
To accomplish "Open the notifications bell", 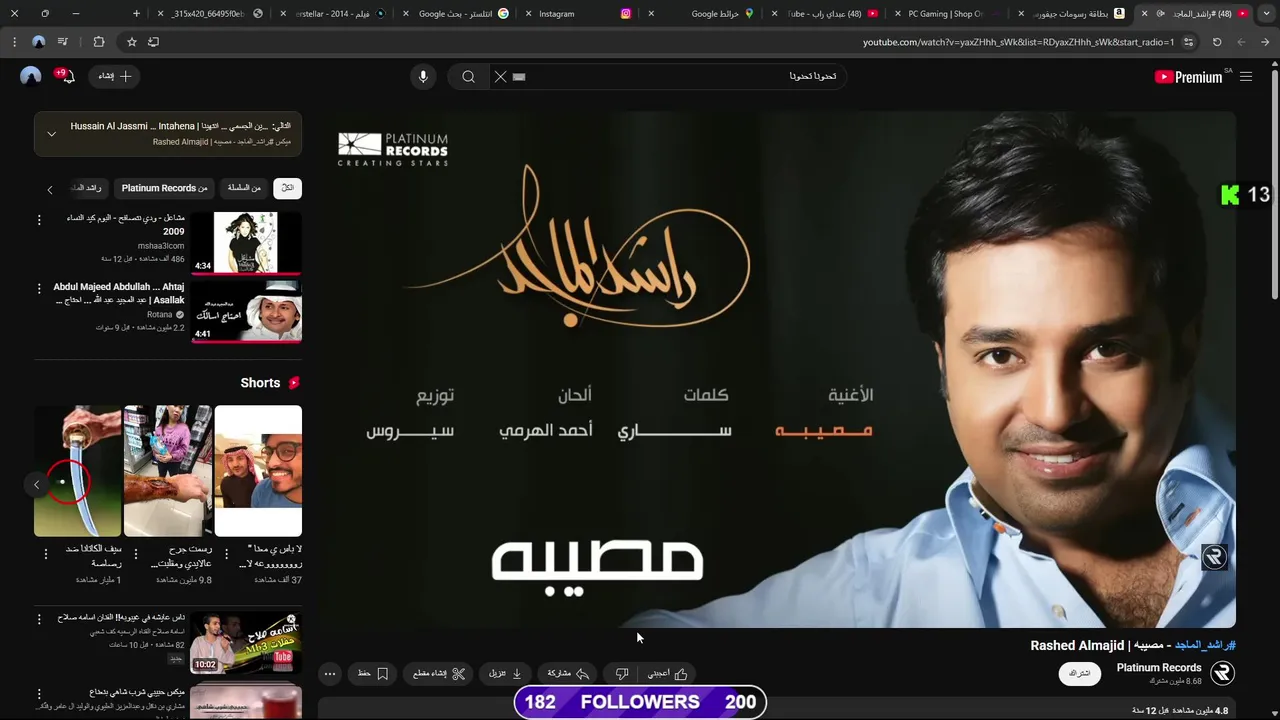I will coord(66,76).
